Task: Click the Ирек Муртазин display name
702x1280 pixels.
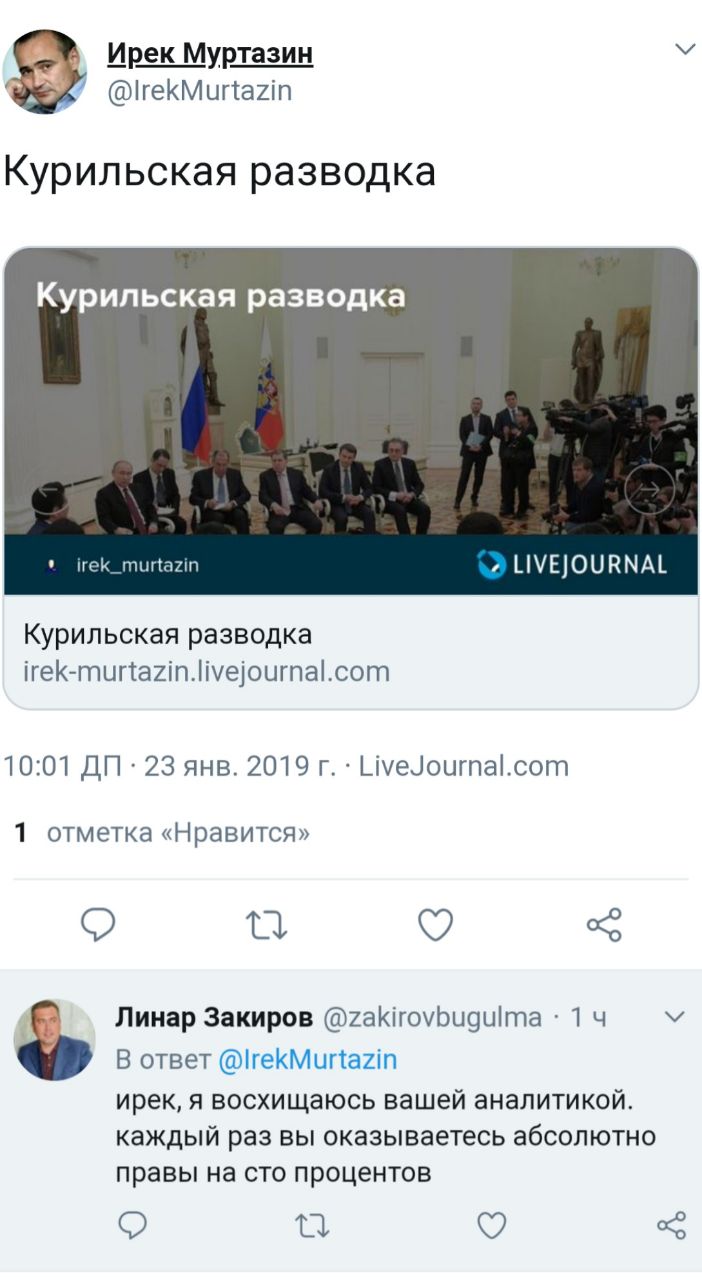Action: 210,54
